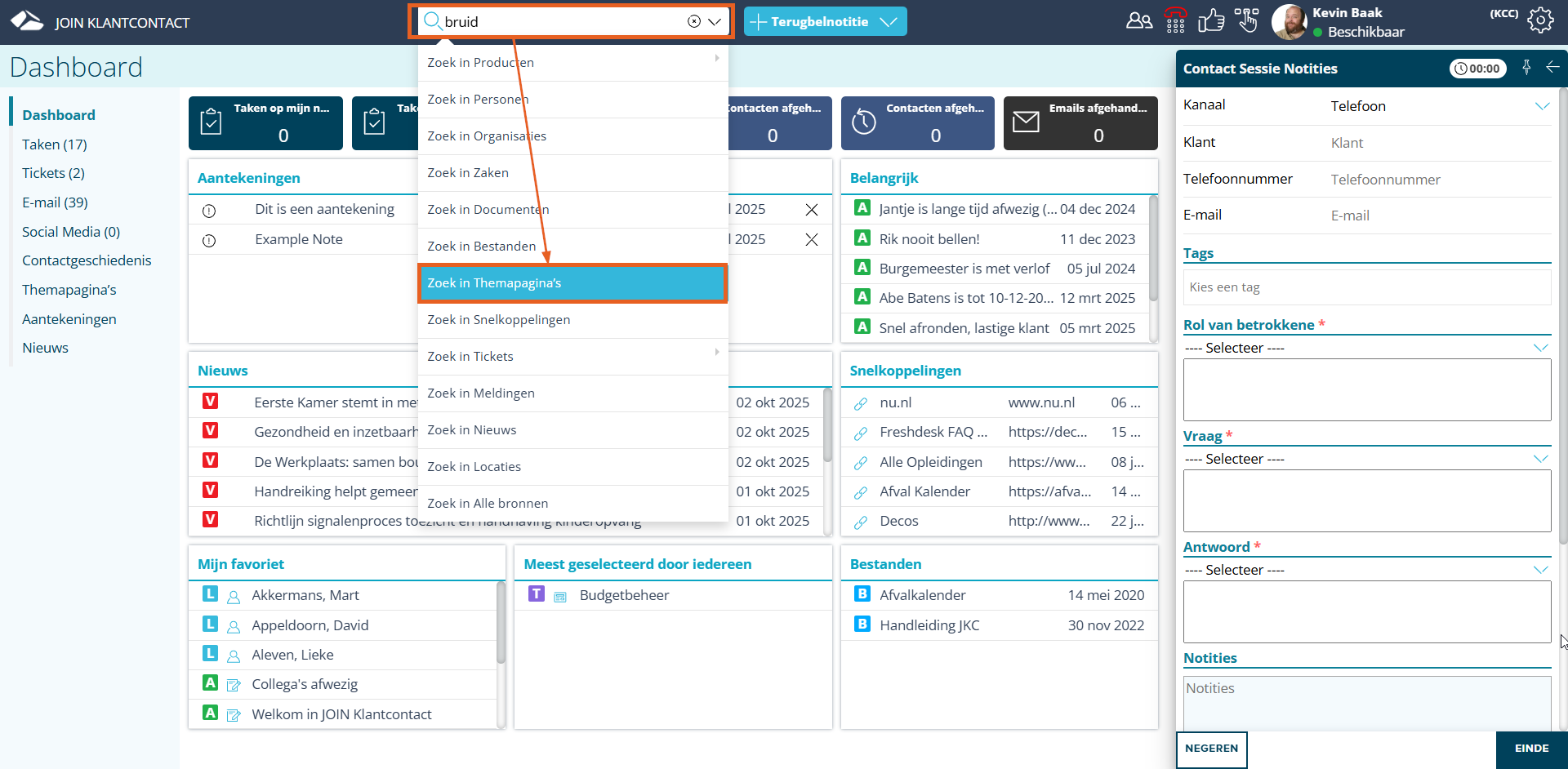Open the colleagues people icon

1138,20
